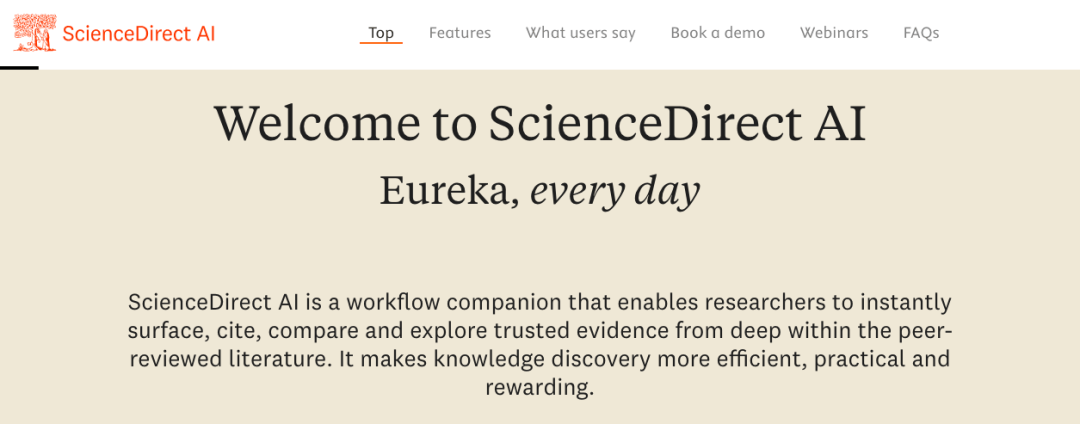Go to the Features section tab
1080x424 pixels.
pos(460,33)
